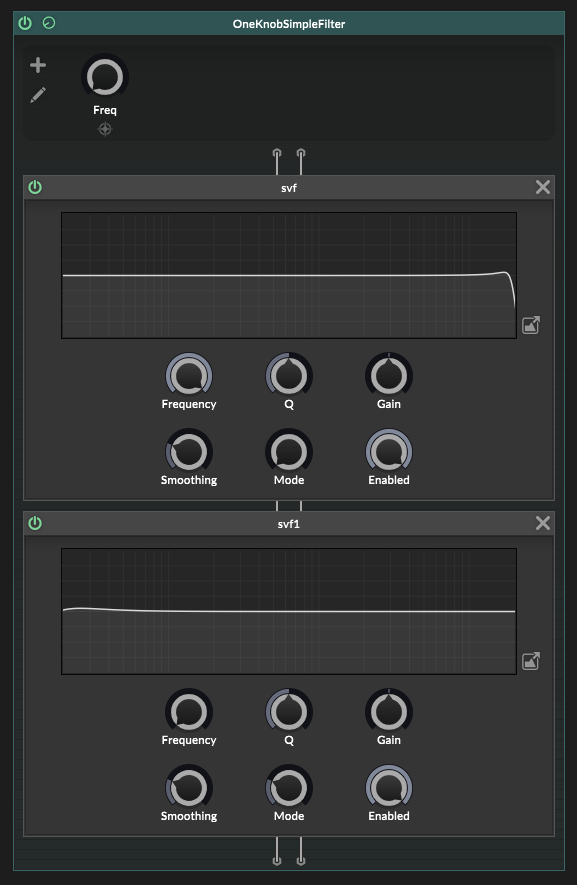Click the pencil edit icon

pyautogui.click(x=38, y=95)
